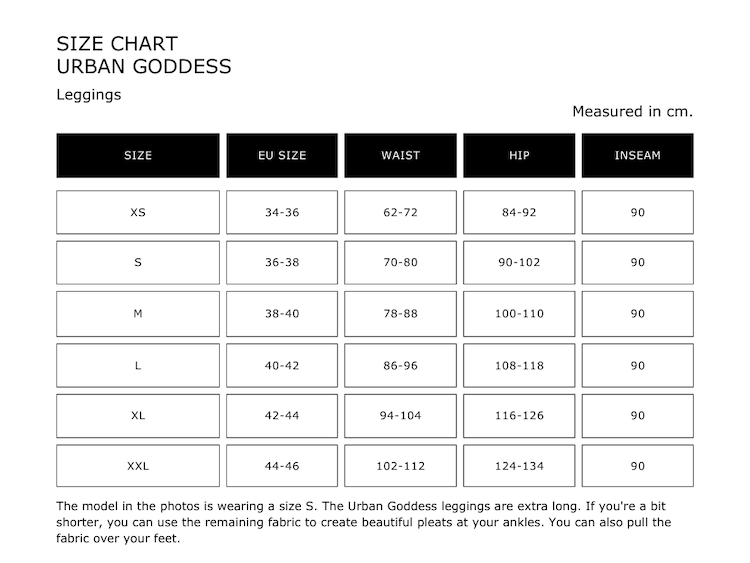Select the waist 94-104 cell

click(x=400, y=416)
